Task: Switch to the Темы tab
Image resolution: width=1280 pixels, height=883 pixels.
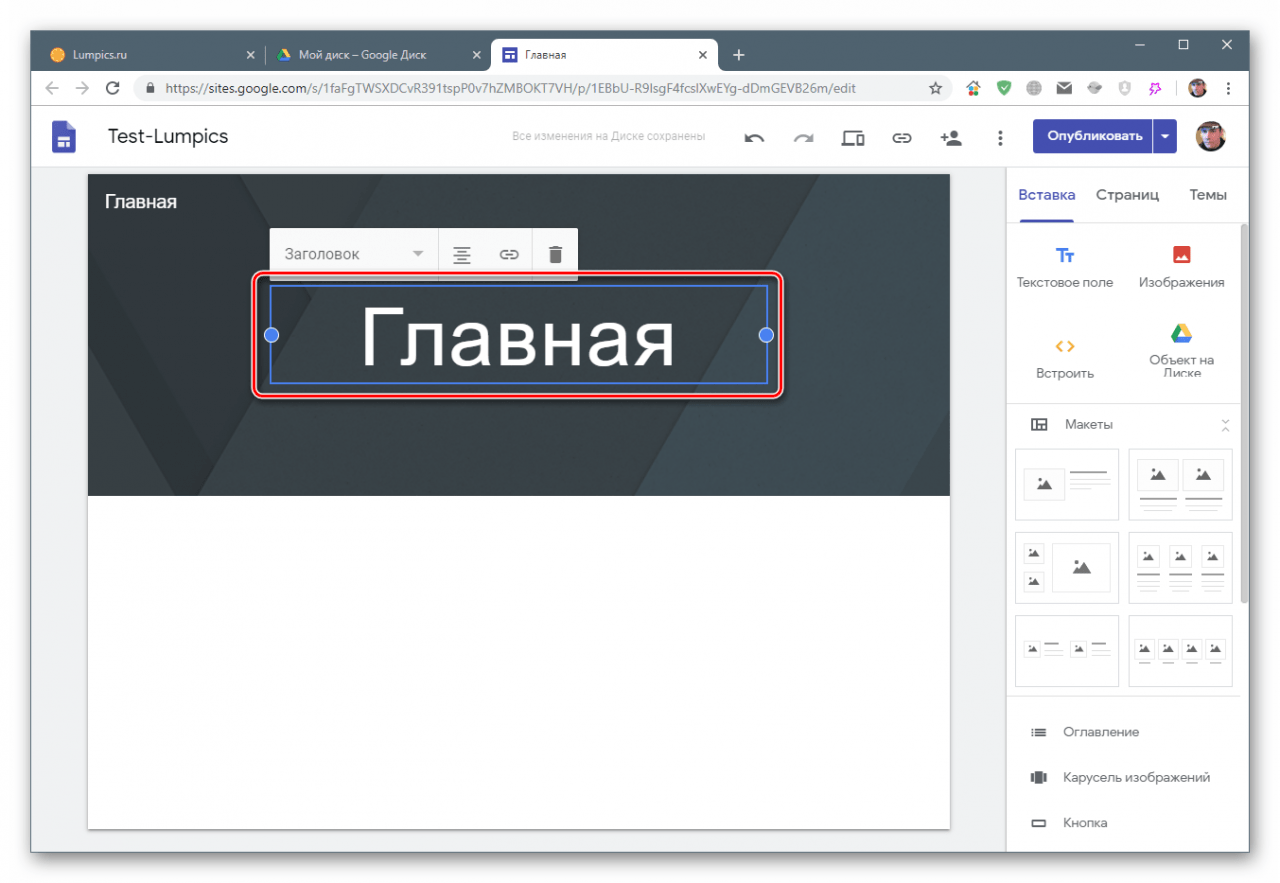Action: tap(1208, 195)
